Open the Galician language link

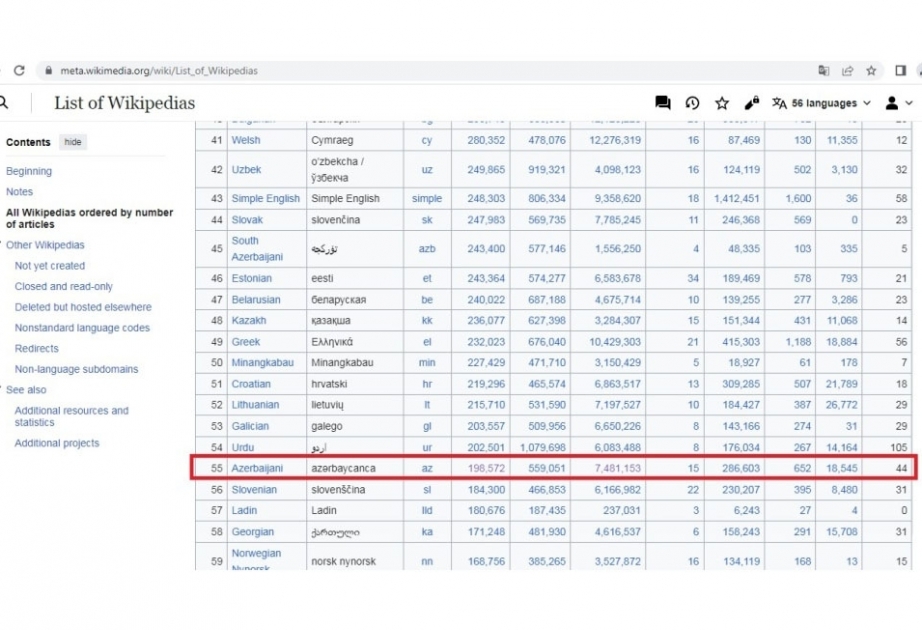[x=250, y=426]
